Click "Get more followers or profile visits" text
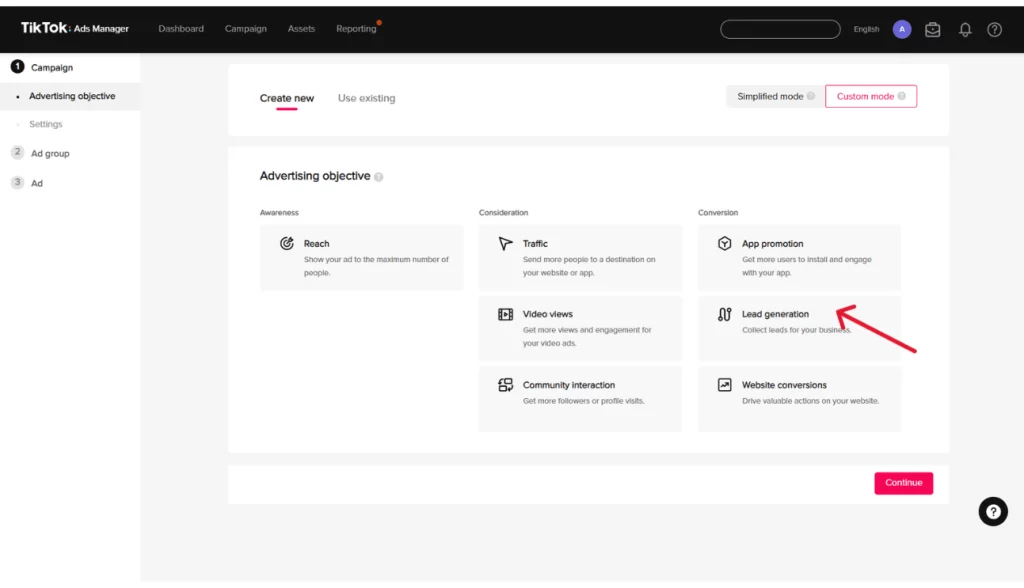Viewport: 1024px width, 588px height. click(584, 400)
